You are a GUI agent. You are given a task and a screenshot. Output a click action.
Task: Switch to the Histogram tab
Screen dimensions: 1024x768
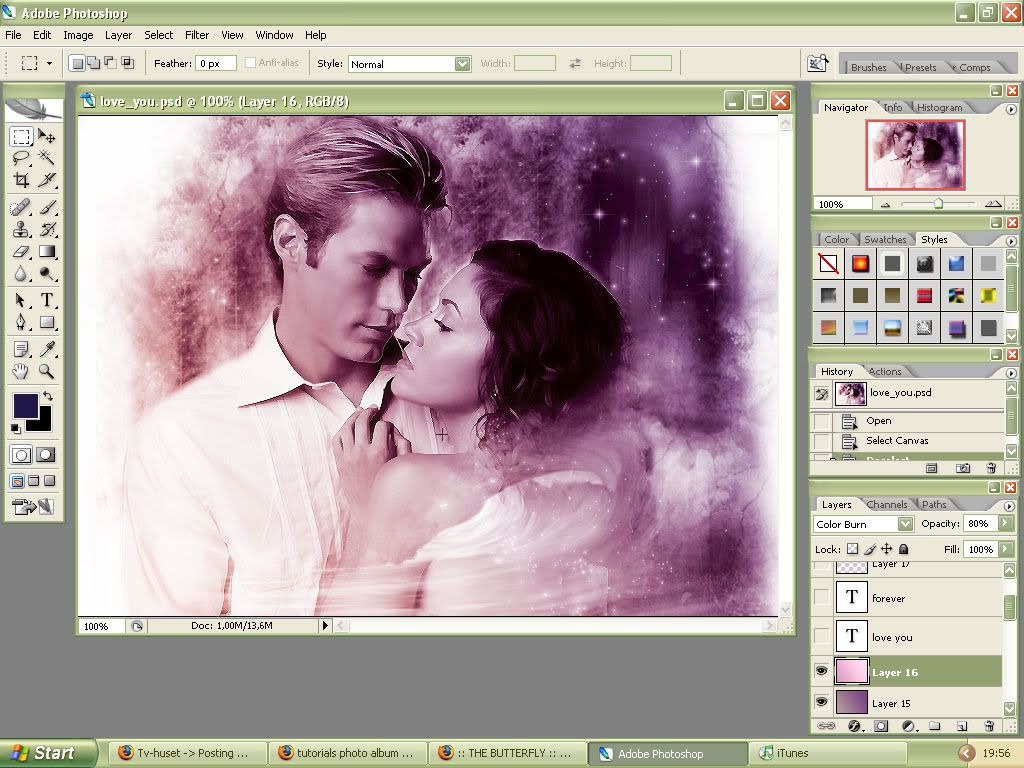[939, 107]
